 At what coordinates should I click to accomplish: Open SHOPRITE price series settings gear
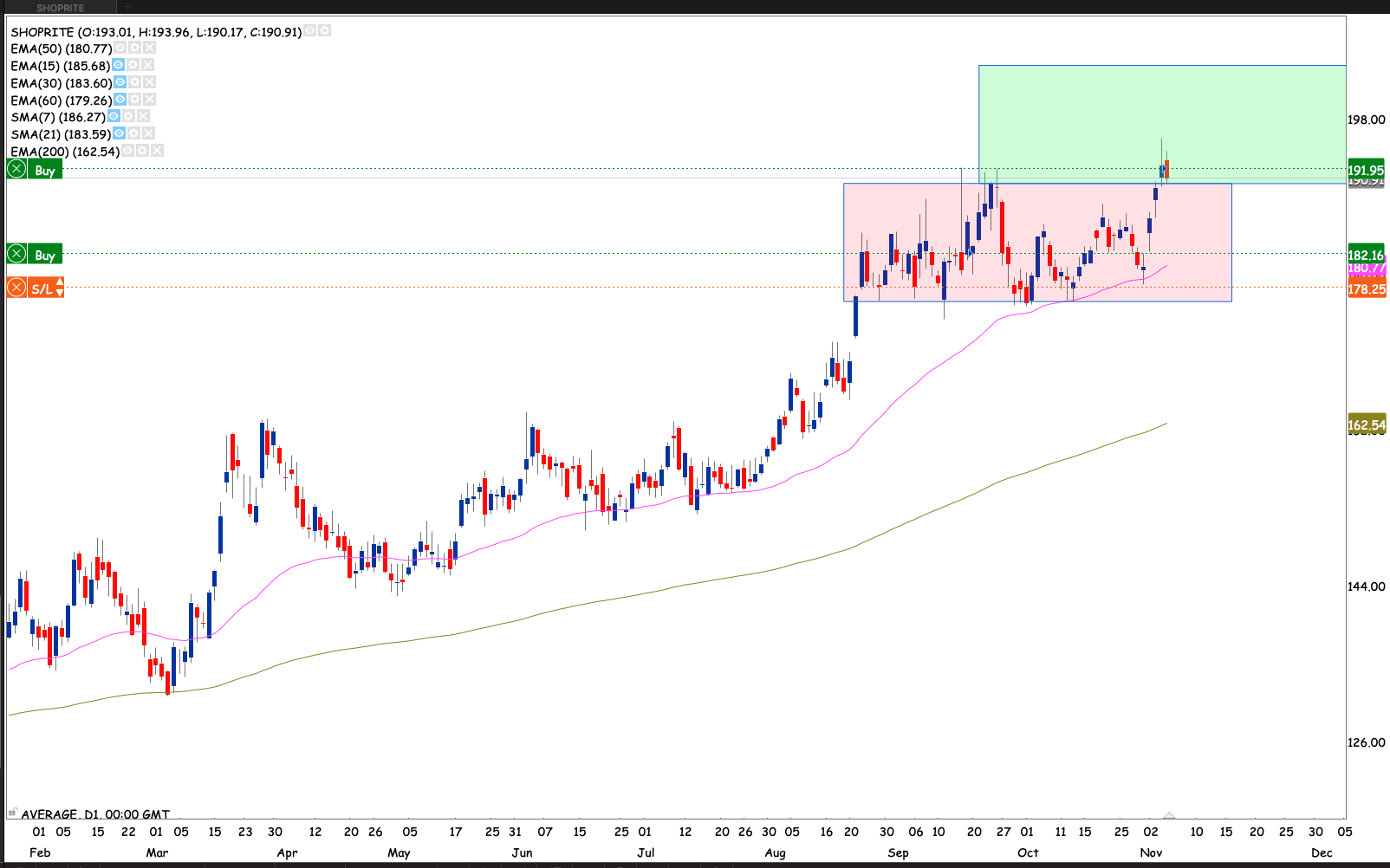pyautogui.click(x=324, y=31)
